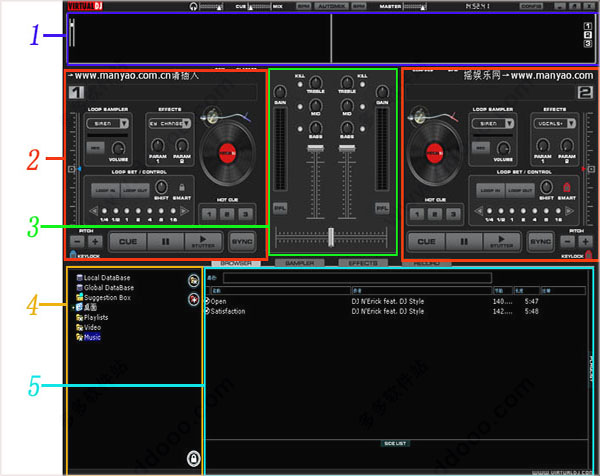
Task: Click left channel Gain knob
Action: coord(280,92)
